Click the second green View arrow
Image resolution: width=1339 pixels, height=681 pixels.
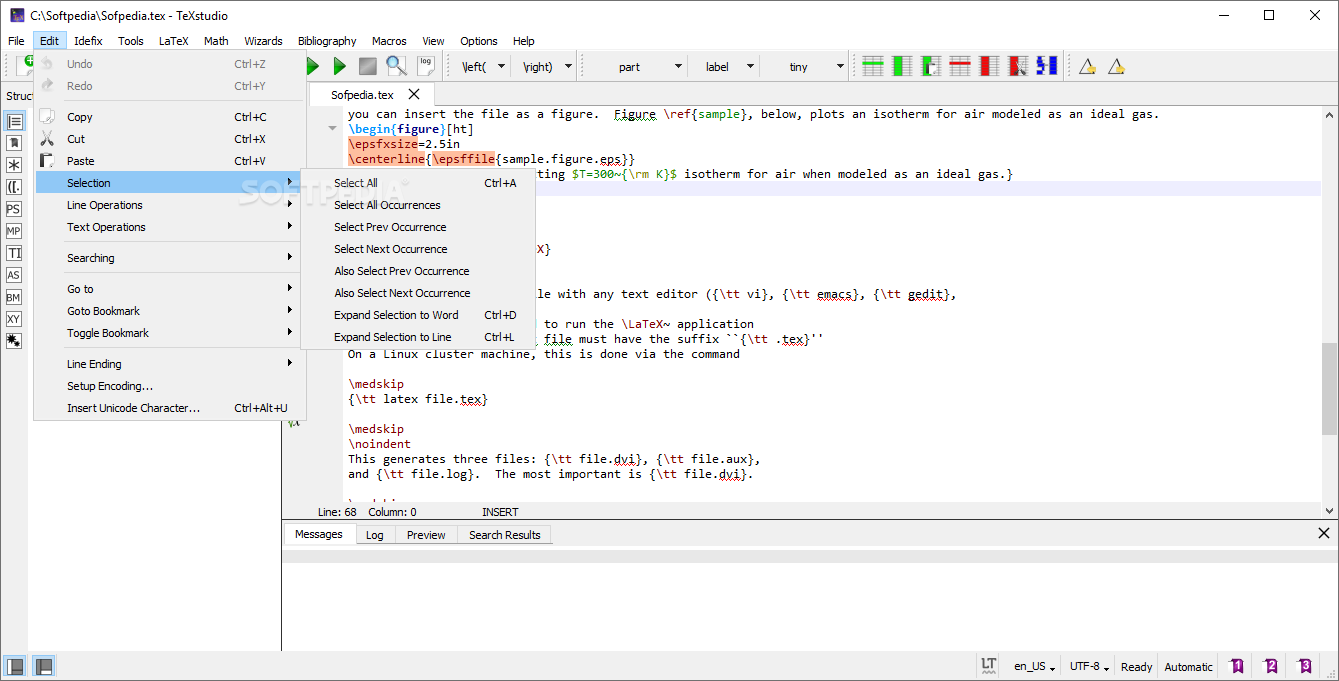340,67
